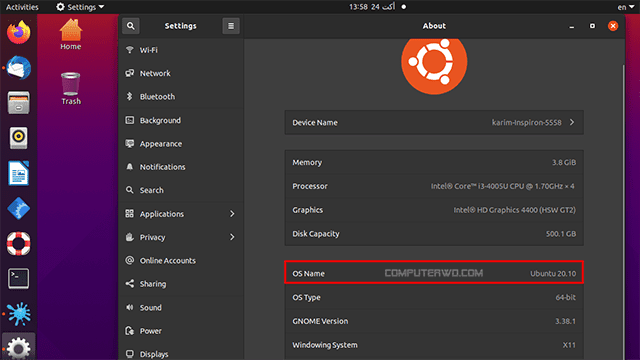Open the clock and calendar menu
Viewport: 640px width, 360px height.
click(377, 7)
